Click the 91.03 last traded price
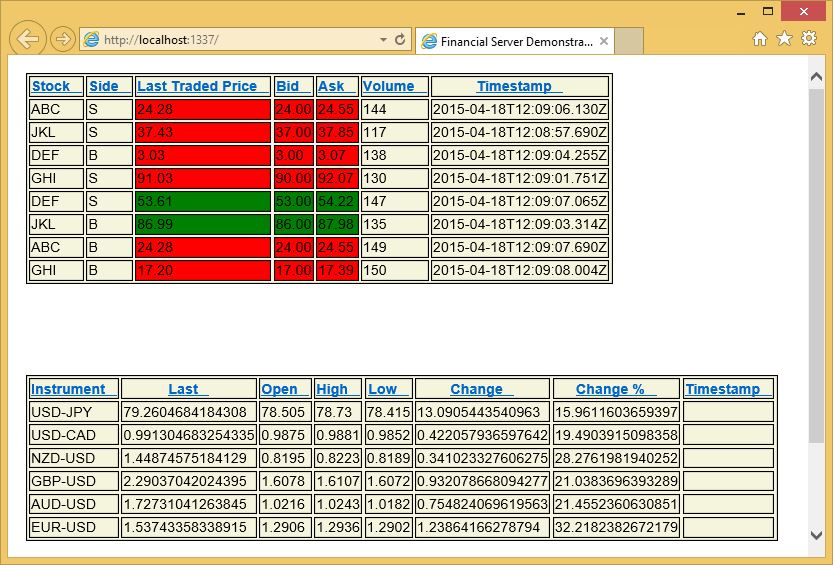 (203, 178)
